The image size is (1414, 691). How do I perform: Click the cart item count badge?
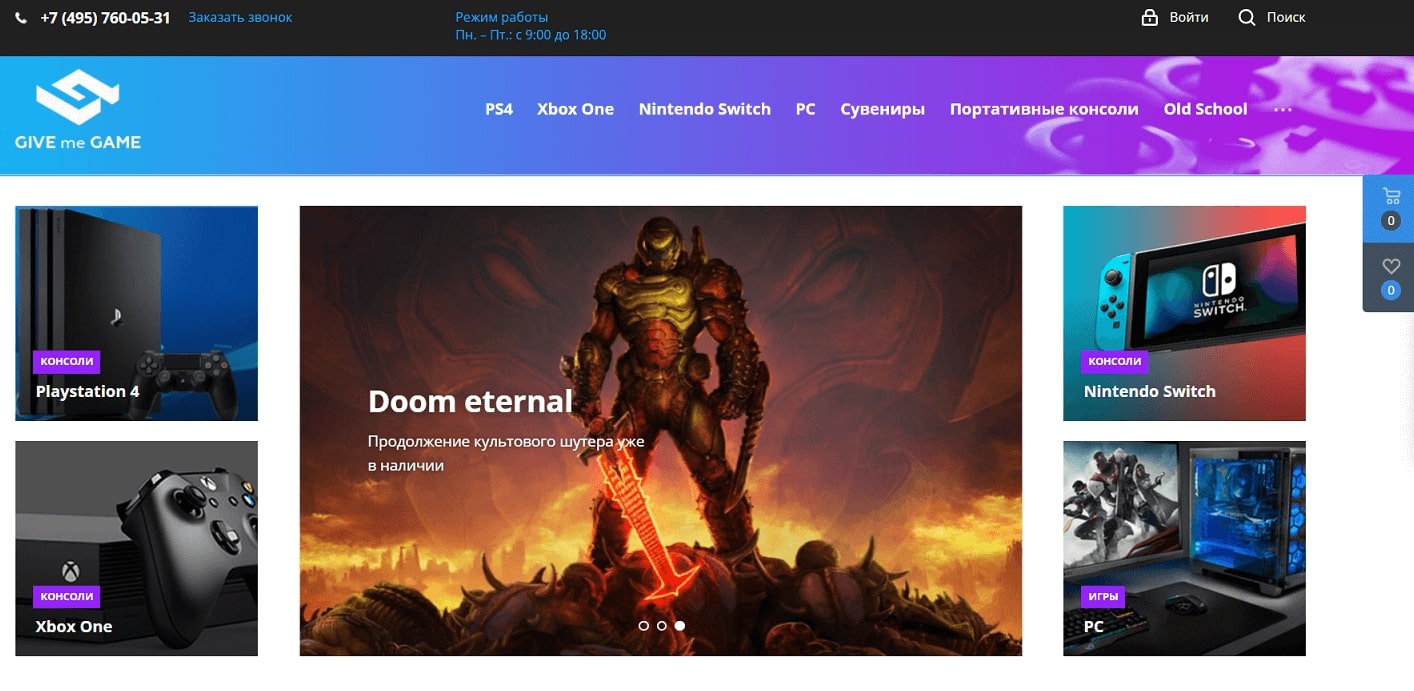(1390, 221)
